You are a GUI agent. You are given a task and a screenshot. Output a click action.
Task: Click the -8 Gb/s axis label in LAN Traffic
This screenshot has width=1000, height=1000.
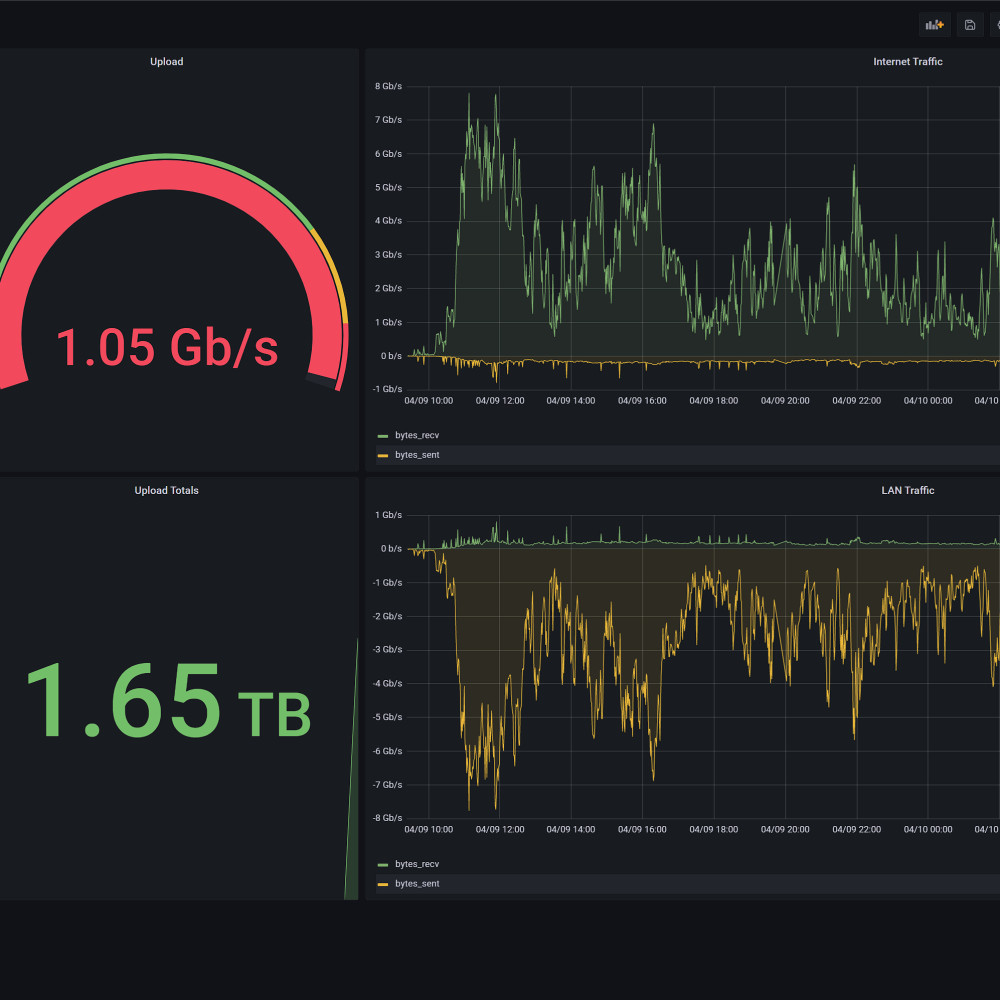click(388, 818)
